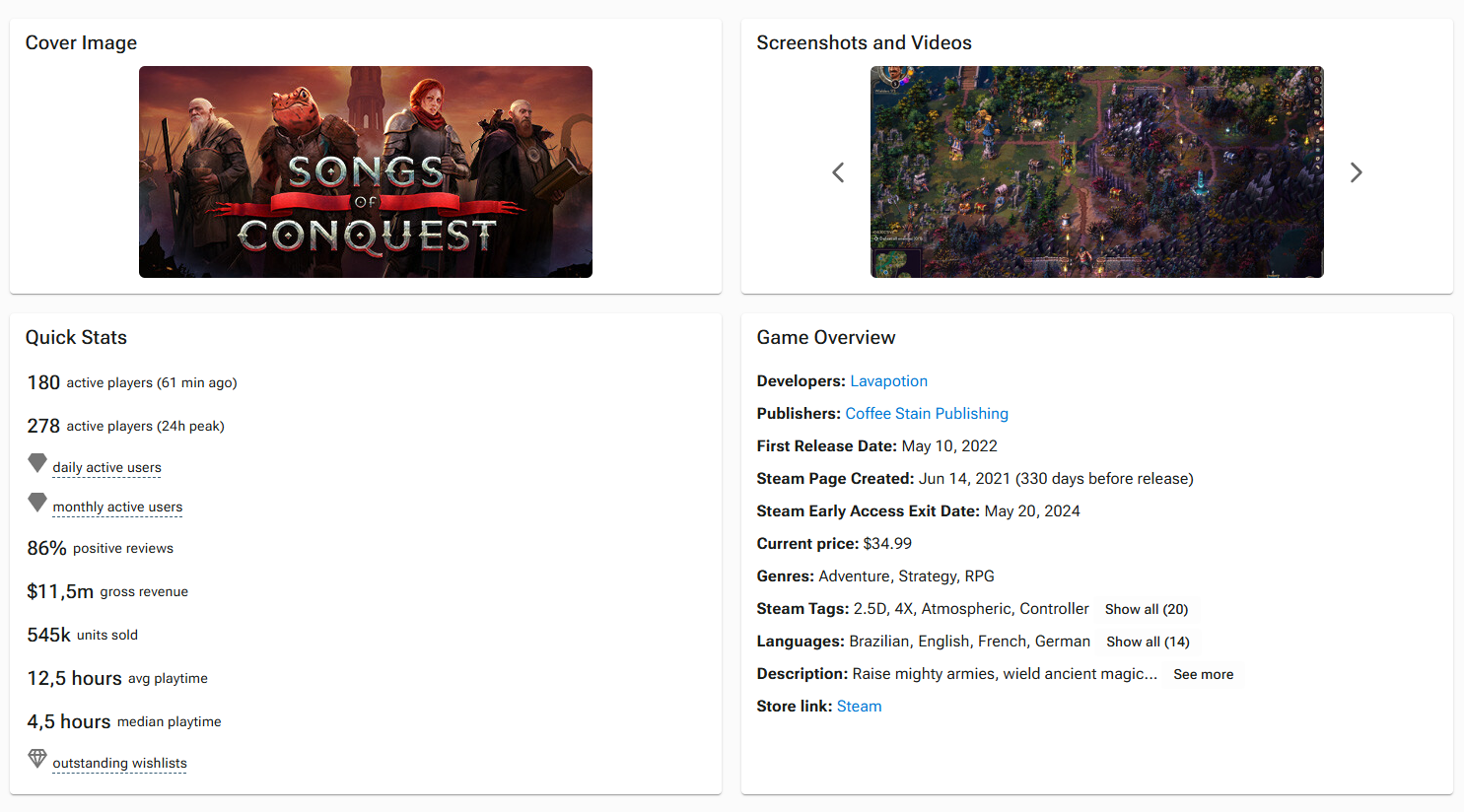Click the Cover Image heading
Viewport: 1464px width, 812px height.
pos(81,42)
